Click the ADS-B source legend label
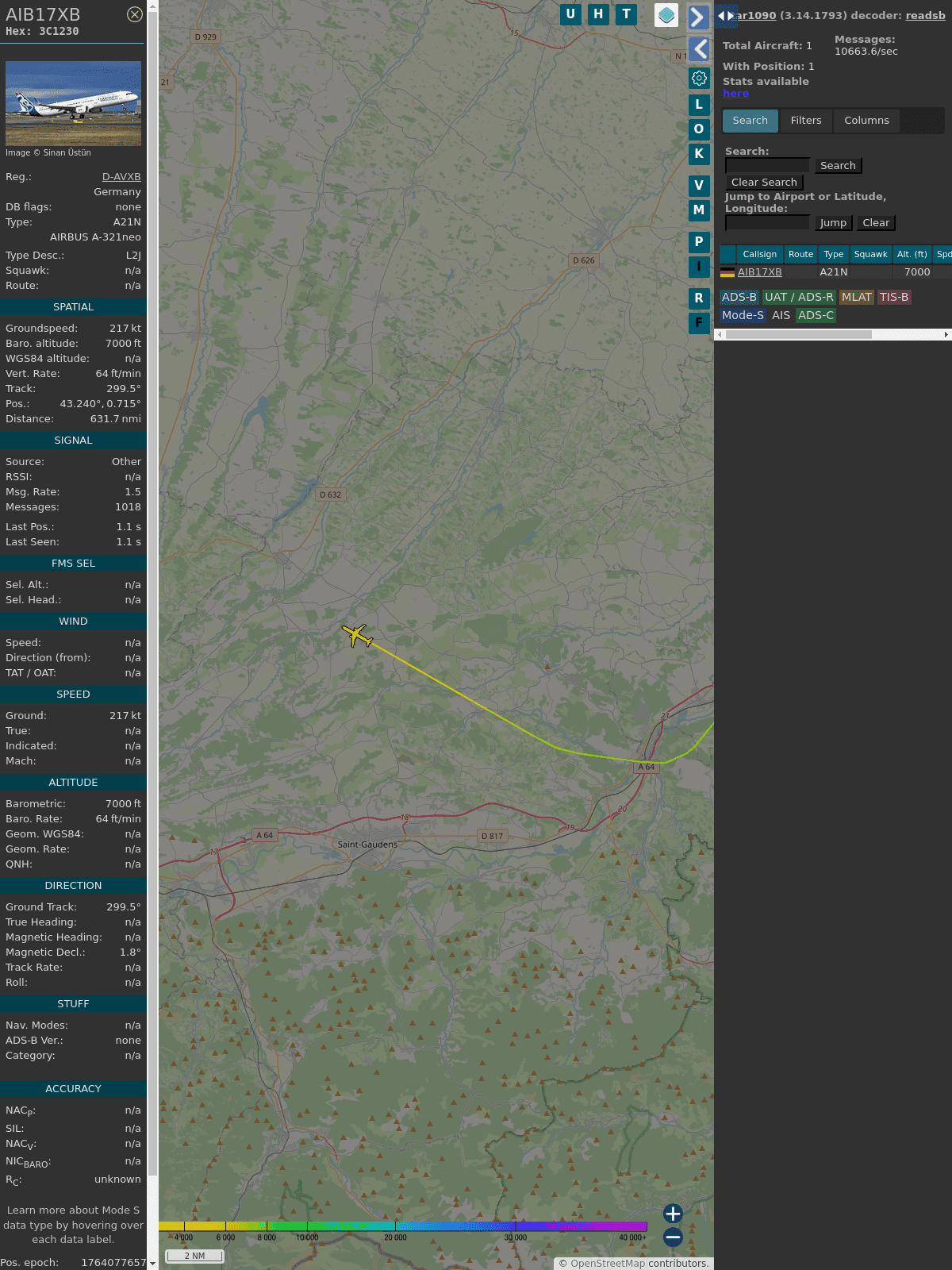The height and width of the screenshot is (1270, 952). click(739, 297)
